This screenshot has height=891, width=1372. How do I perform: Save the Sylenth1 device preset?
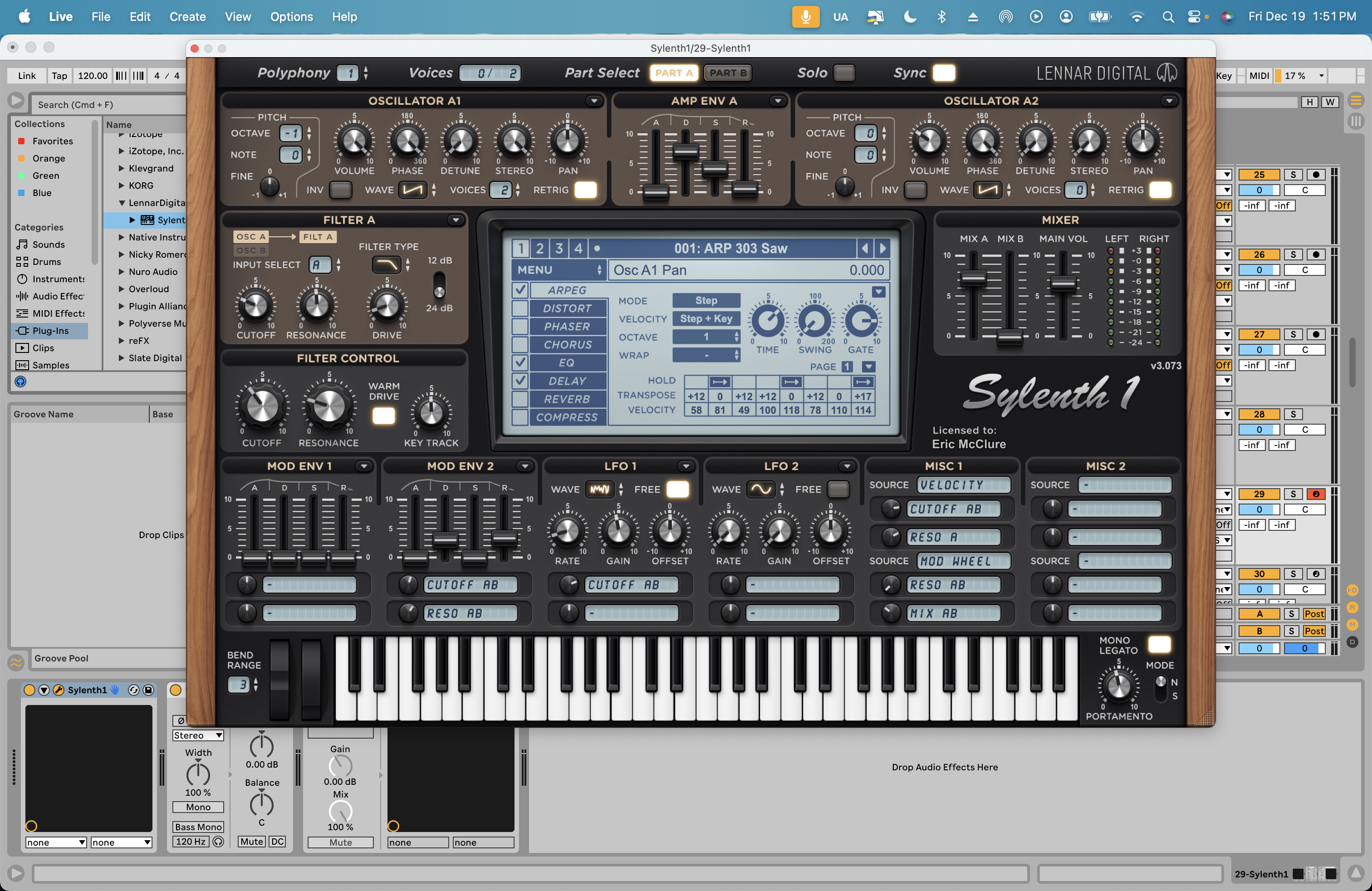(x=148, y=690)
